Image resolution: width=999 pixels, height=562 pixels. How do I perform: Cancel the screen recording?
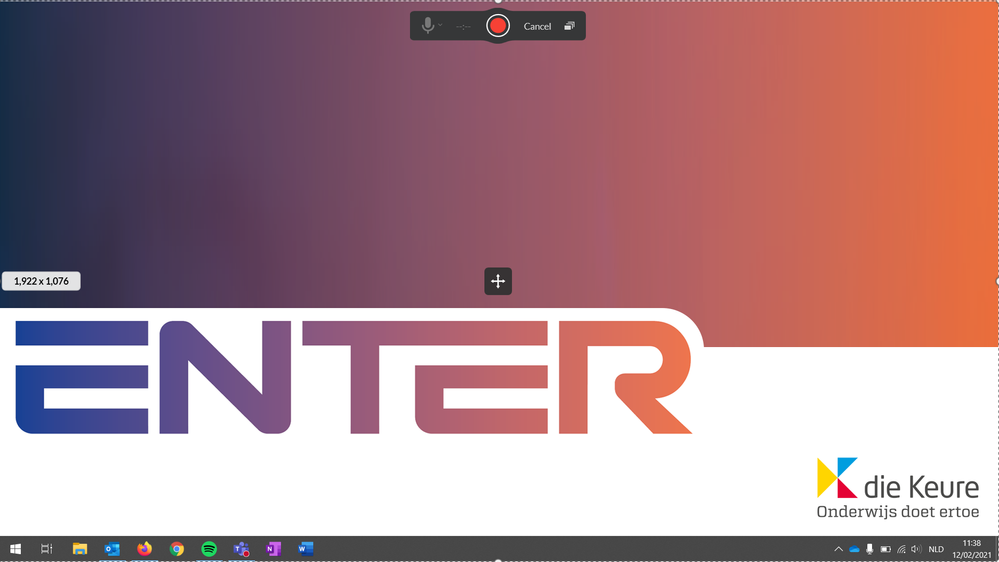[537, 26]
